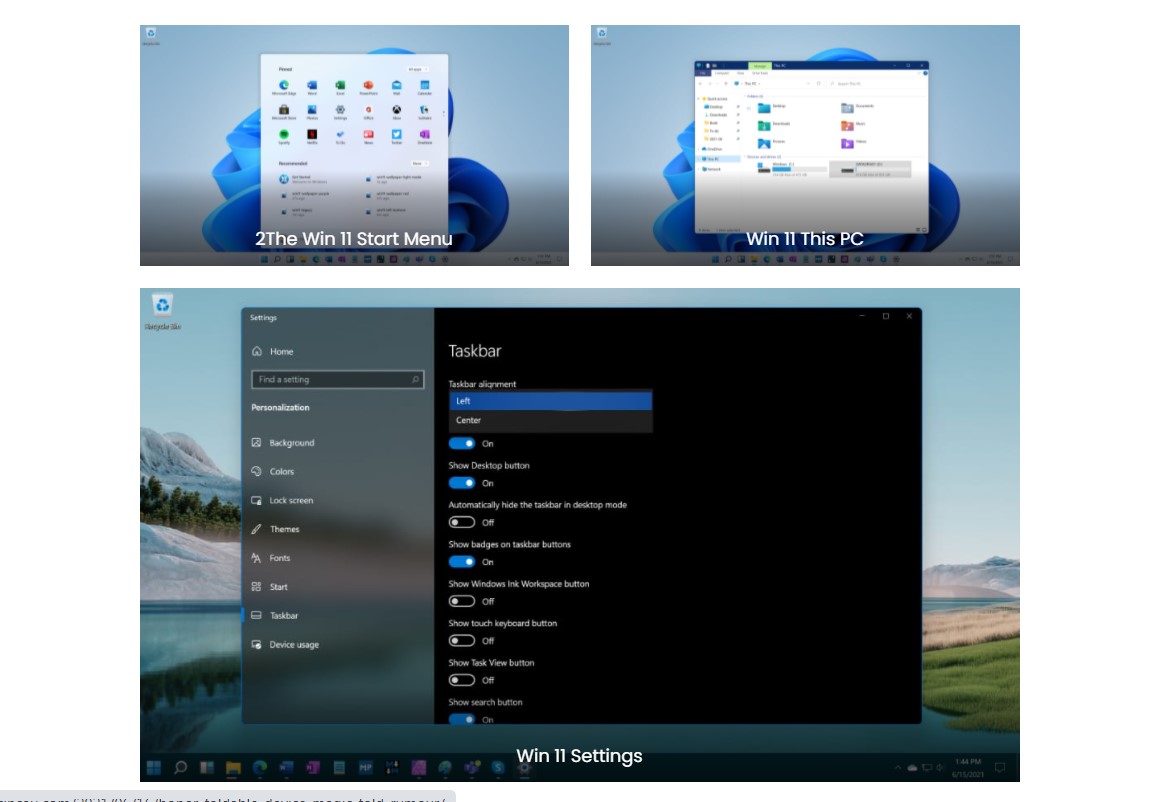This screenshot has height=802, width=1164.
Task: Open the notification center icon in system tray
Action: (999, 768)
